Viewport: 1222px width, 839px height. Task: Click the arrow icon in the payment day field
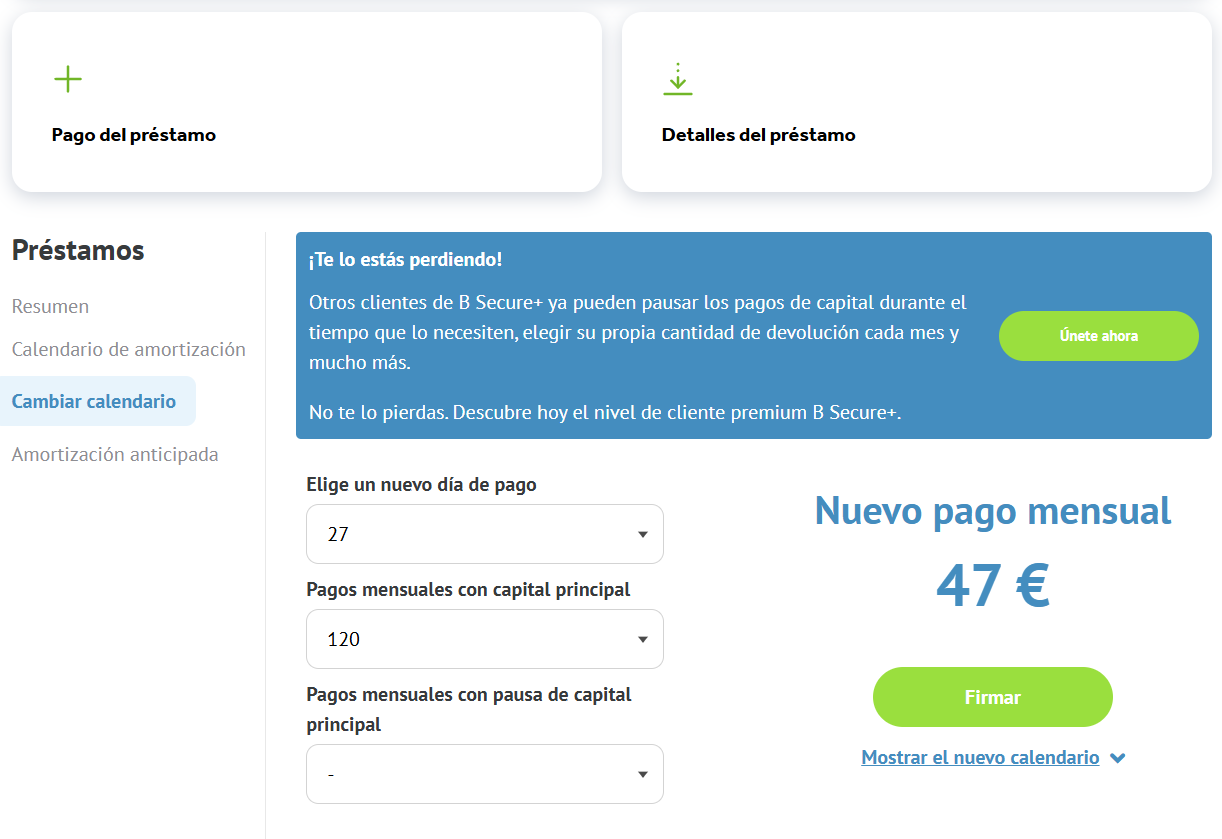643,534
